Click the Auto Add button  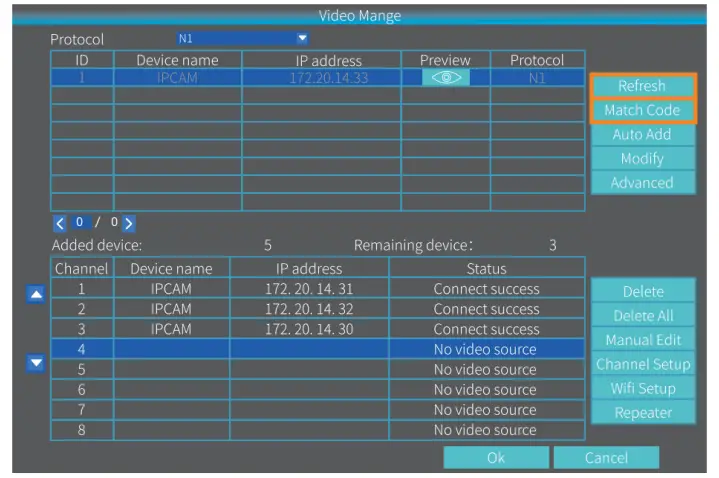(643, 134)
